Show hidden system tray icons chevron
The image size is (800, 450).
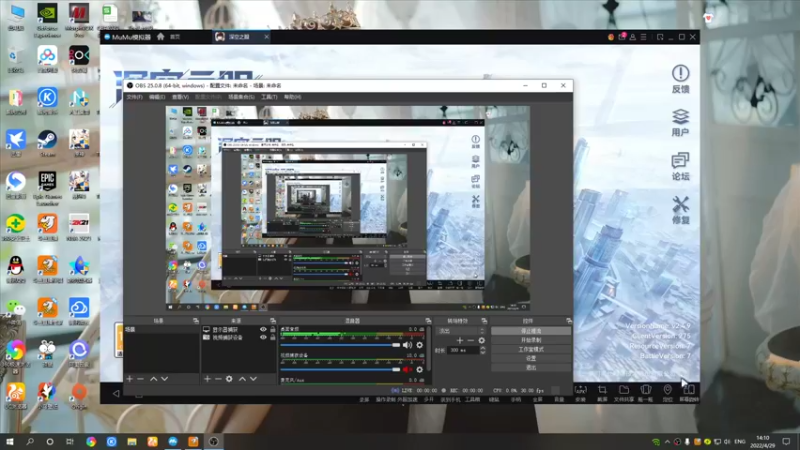click(667, 441)
